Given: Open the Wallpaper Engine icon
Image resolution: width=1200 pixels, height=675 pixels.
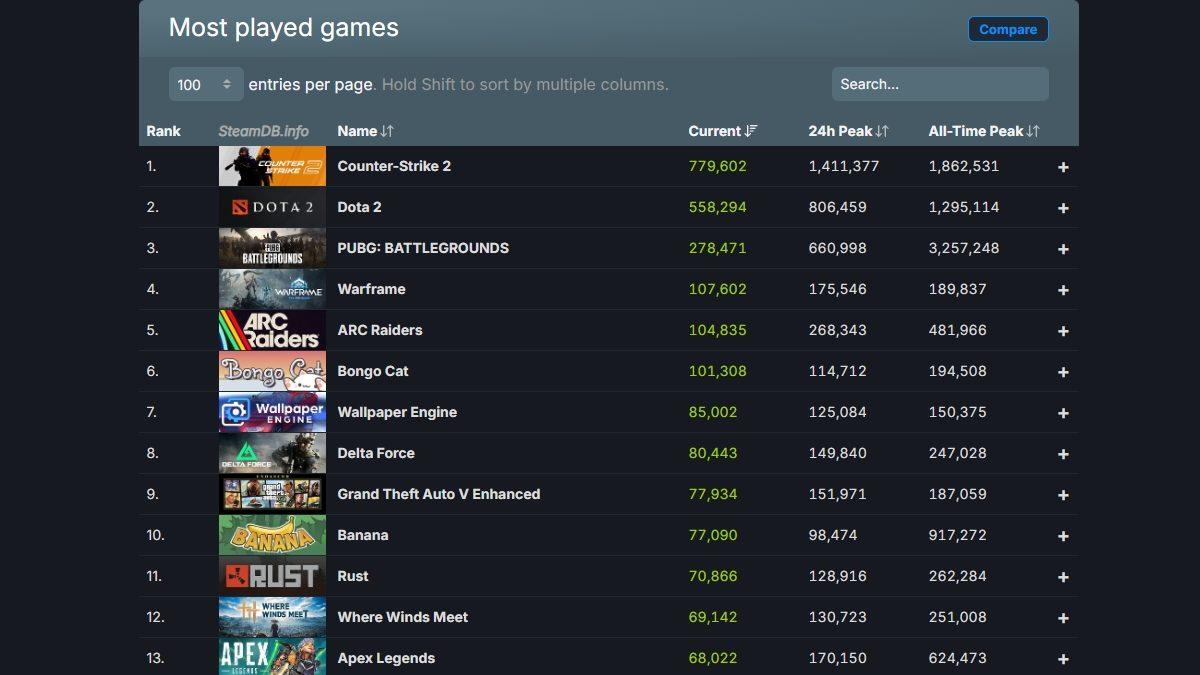Looking at the screenshot, I should coord(272,412).
